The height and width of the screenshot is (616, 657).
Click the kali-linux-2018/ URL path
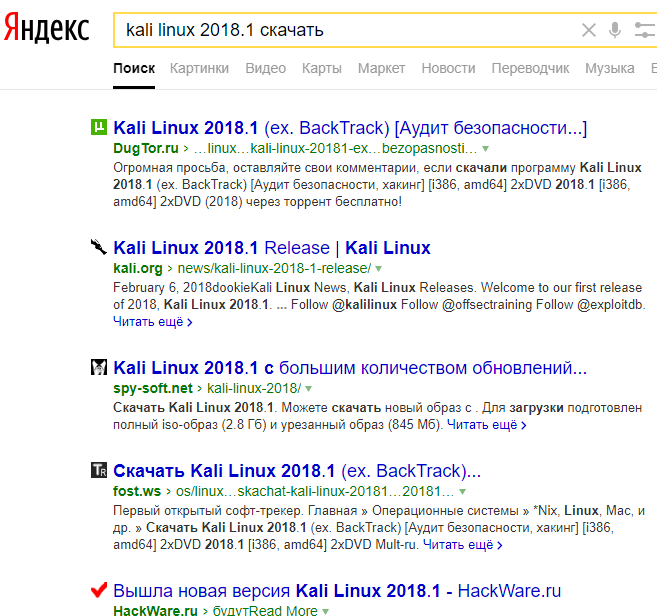pos(254,388)
